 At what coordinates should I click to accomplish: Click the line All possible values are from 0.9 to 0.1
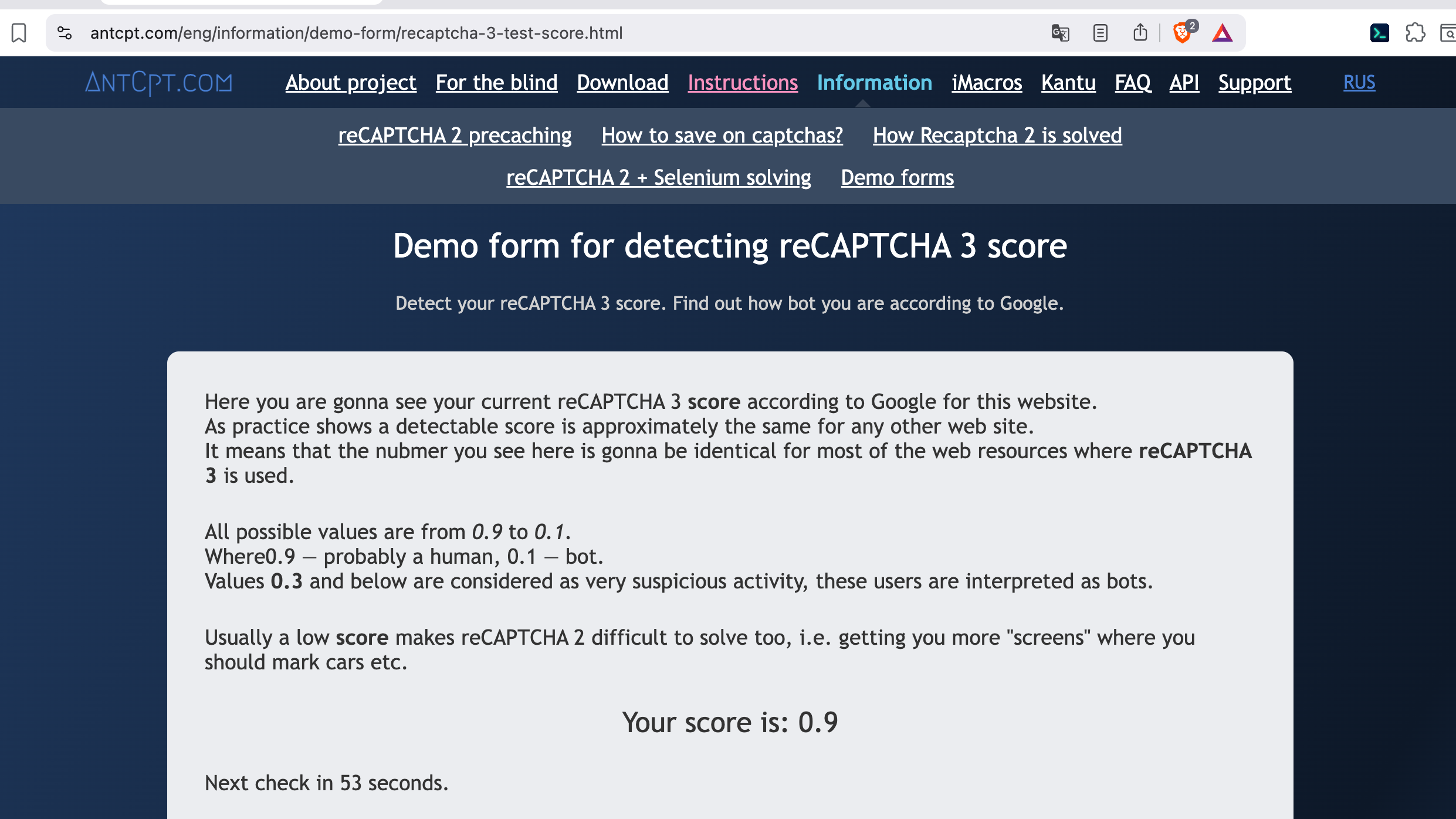click(x=388, y=532)
